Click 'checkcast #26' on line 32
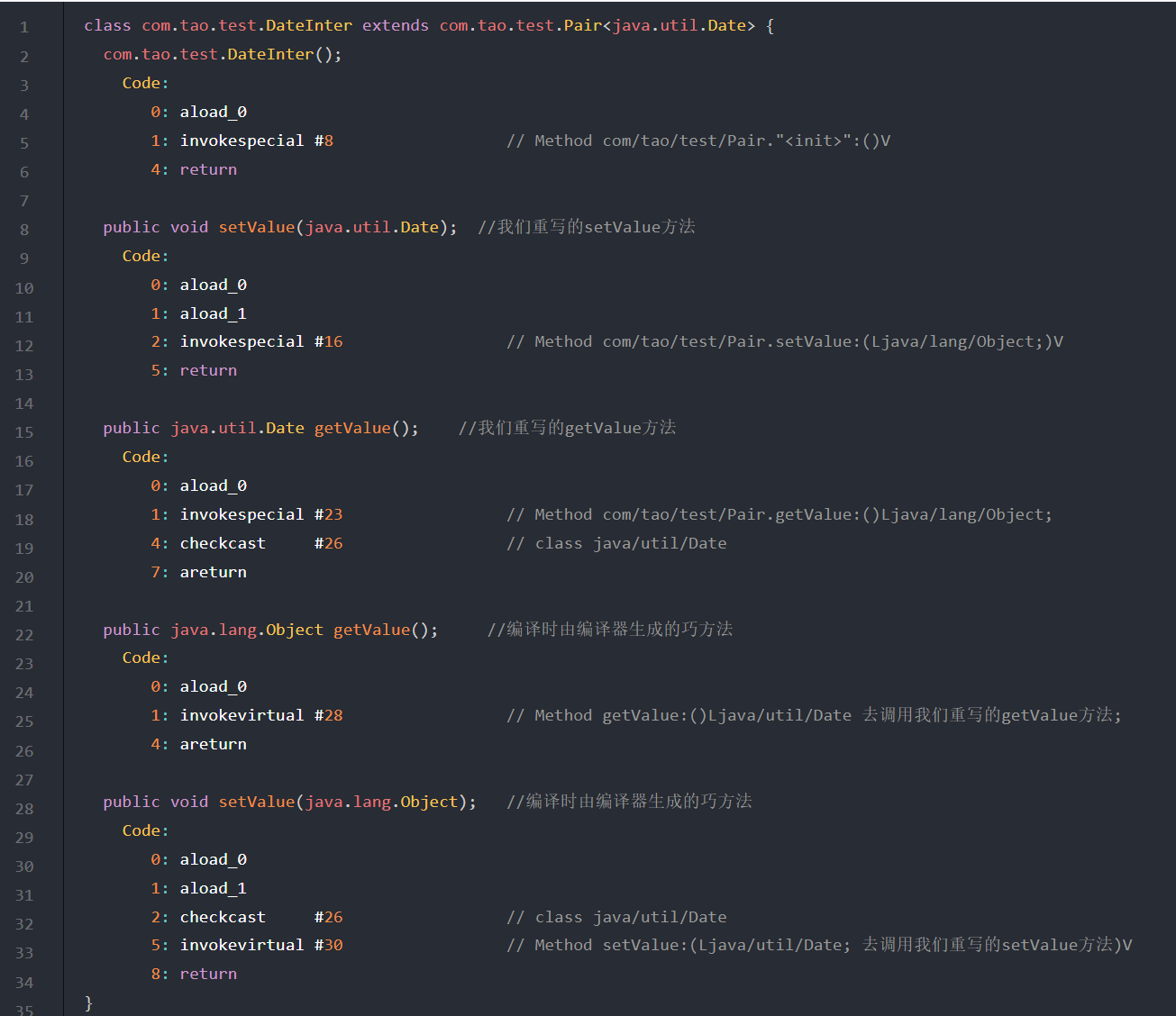 (261, 918)
